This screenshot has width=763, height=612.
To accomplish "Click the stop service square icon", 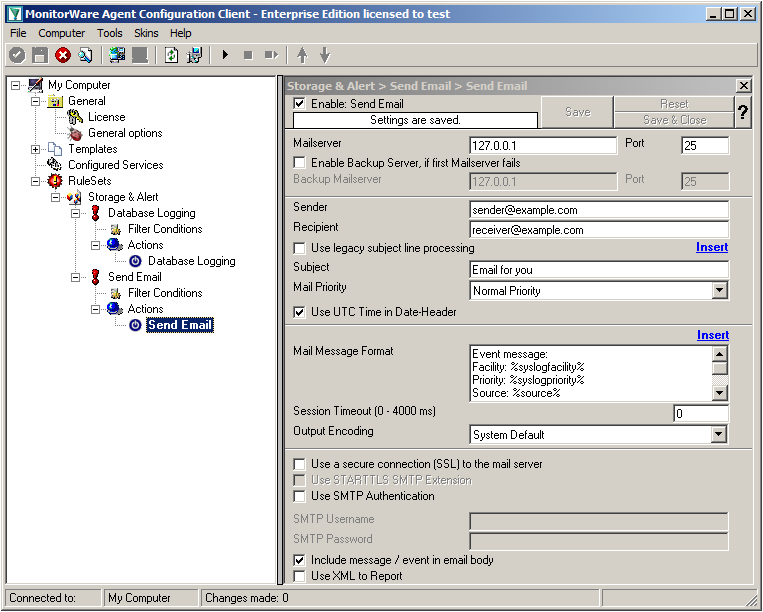I will pyautogui.click(x=248, y=55).
